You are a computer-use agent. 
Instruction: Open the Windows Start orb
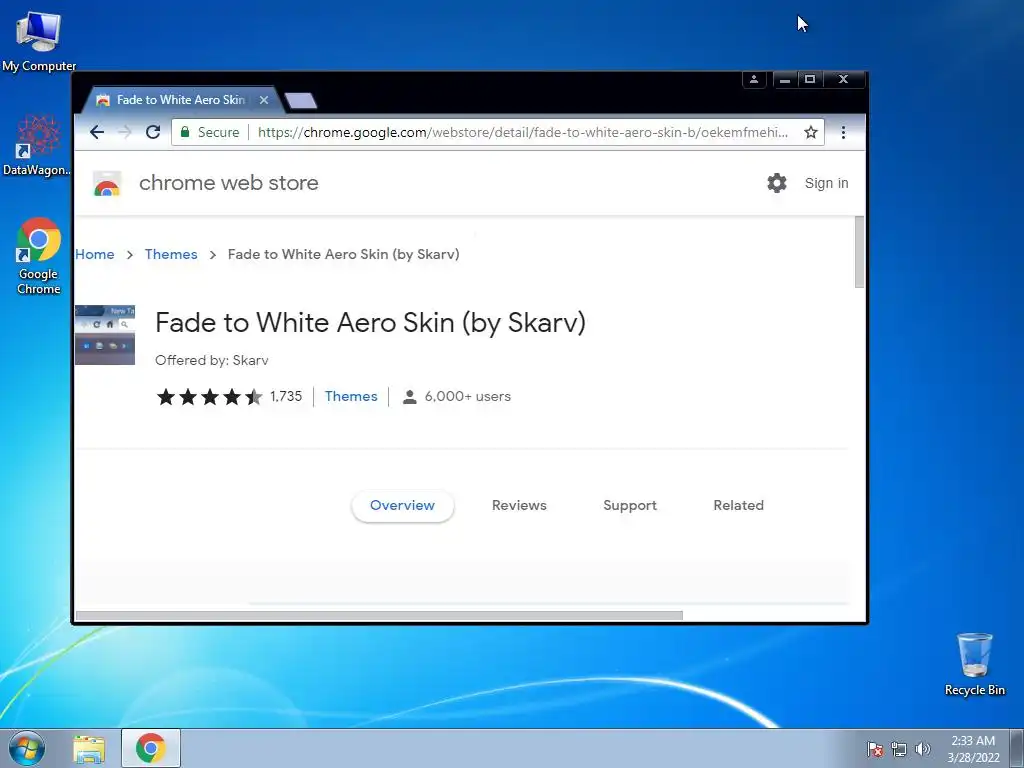tap(27, 748)
